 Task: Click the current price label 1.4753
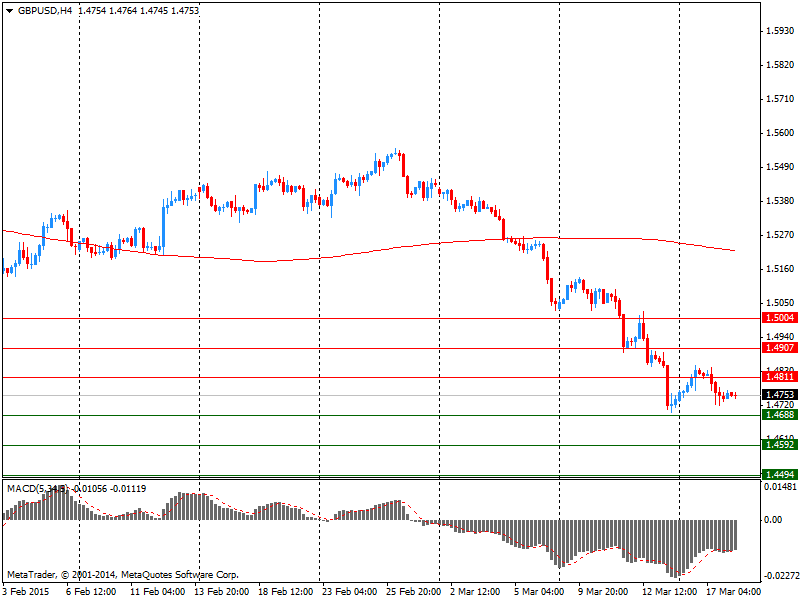[x=780, y=394]
